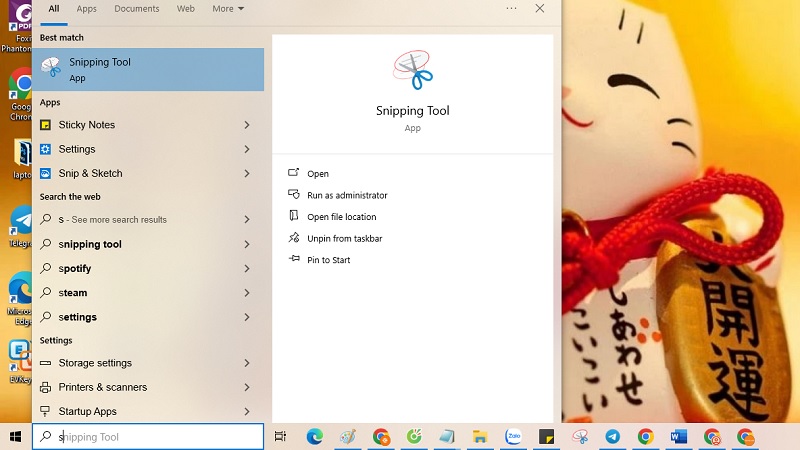
Task: Switch to the Documents search tab
Action: [137, 9]
